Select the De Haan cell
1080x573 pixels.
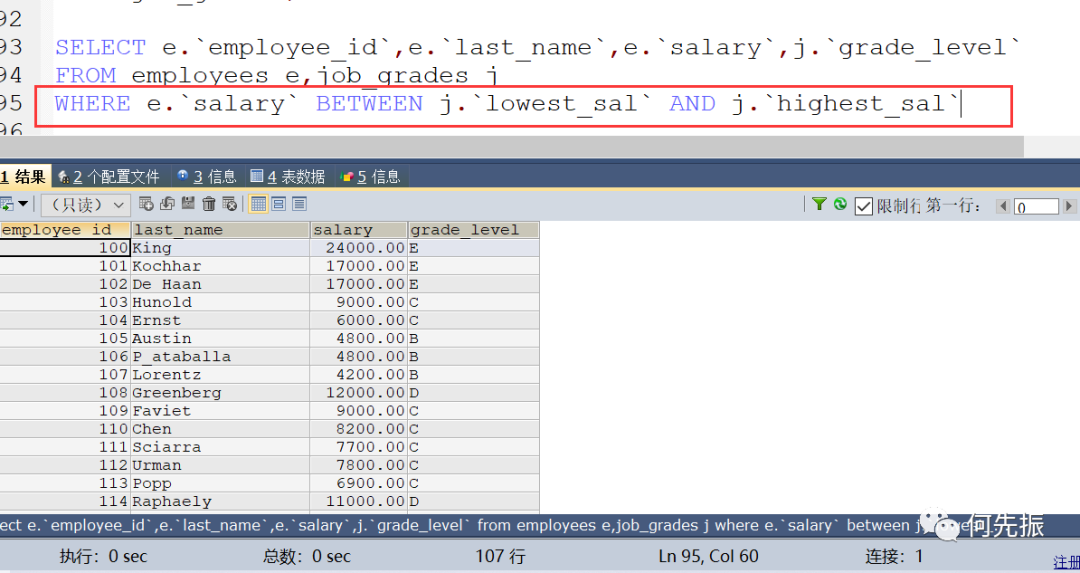220,284
